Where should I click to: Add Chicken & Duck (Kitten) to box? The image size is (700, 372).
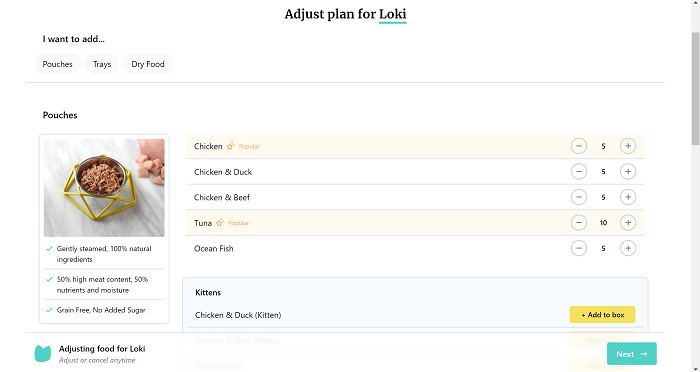click(x=602, y=315)
